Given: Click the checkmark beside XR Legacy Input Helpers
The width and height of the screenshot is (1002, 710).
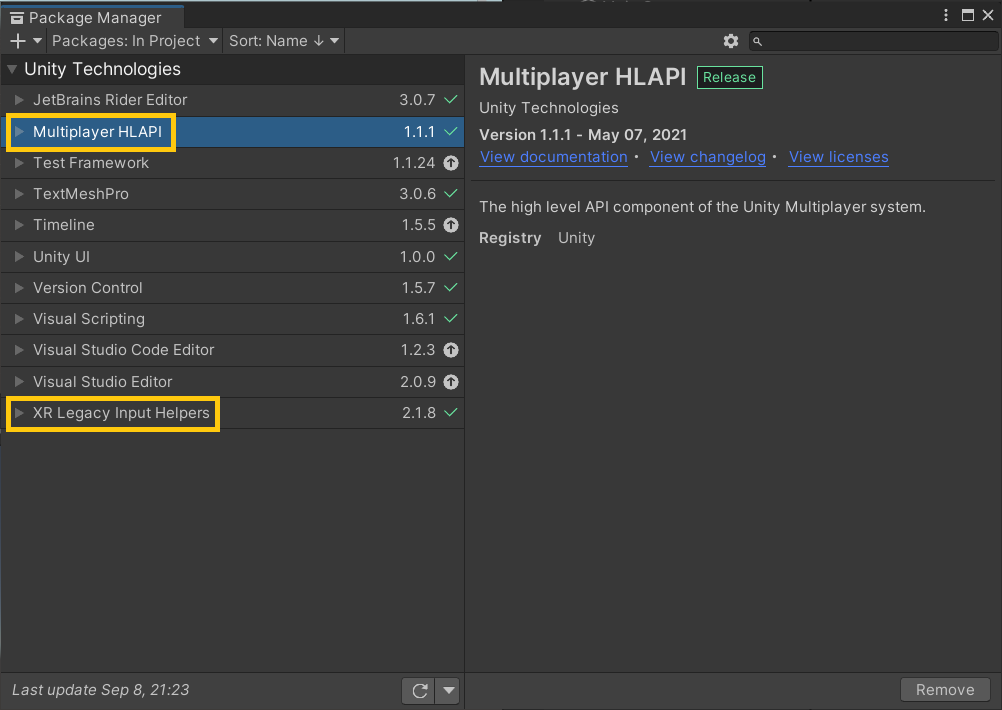Looking at the screenshot, I should tap(451, 413).
